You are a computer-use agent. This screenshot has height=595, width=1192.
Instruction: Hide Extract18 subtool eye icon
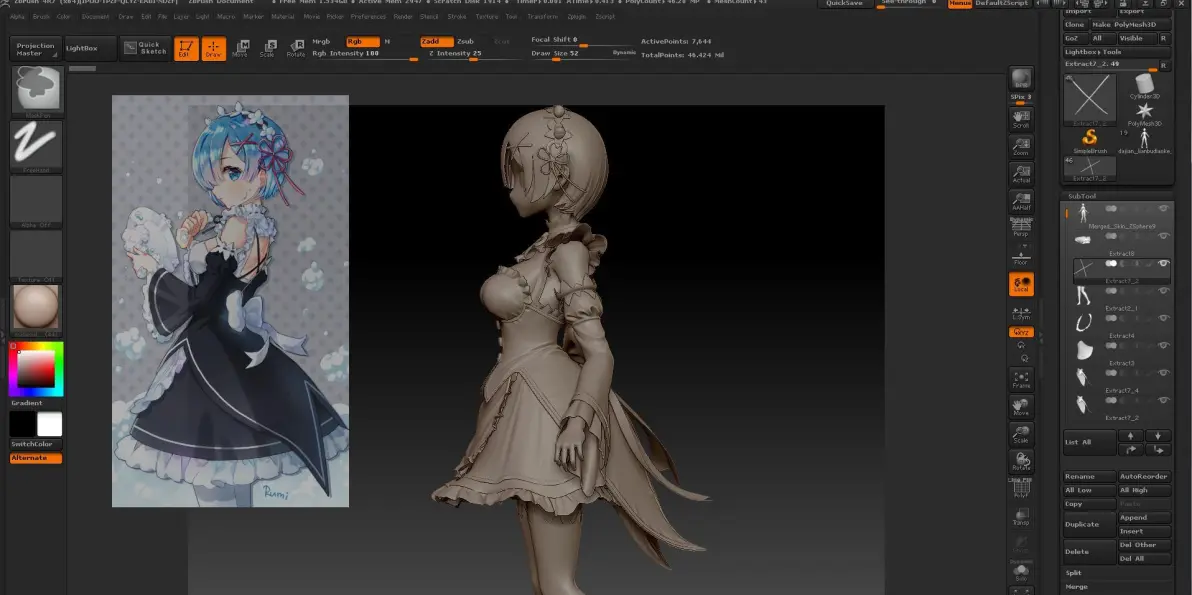(x=1162, y=236)
